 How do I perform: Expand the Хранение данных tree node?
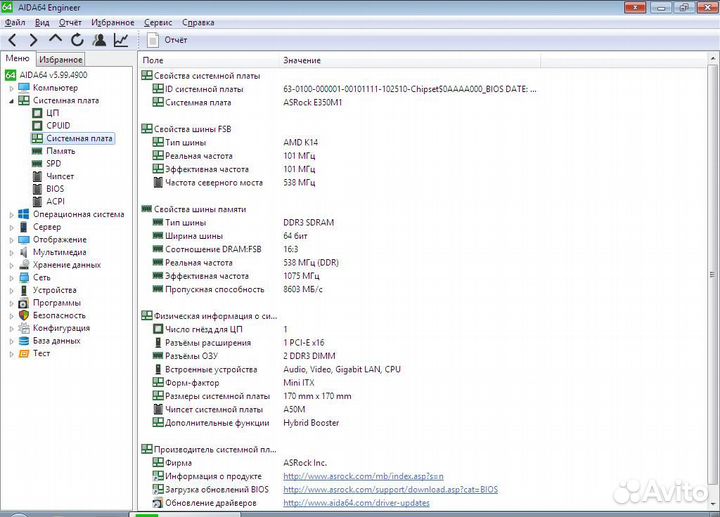pos(11,265)
